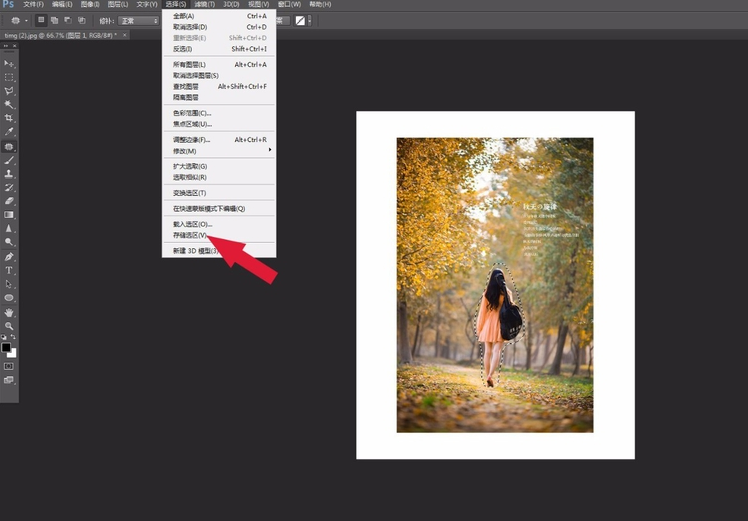This screenshot has width=748, height=521.
Task: Select the Sharpen tool
Action: tap(9, 228)
